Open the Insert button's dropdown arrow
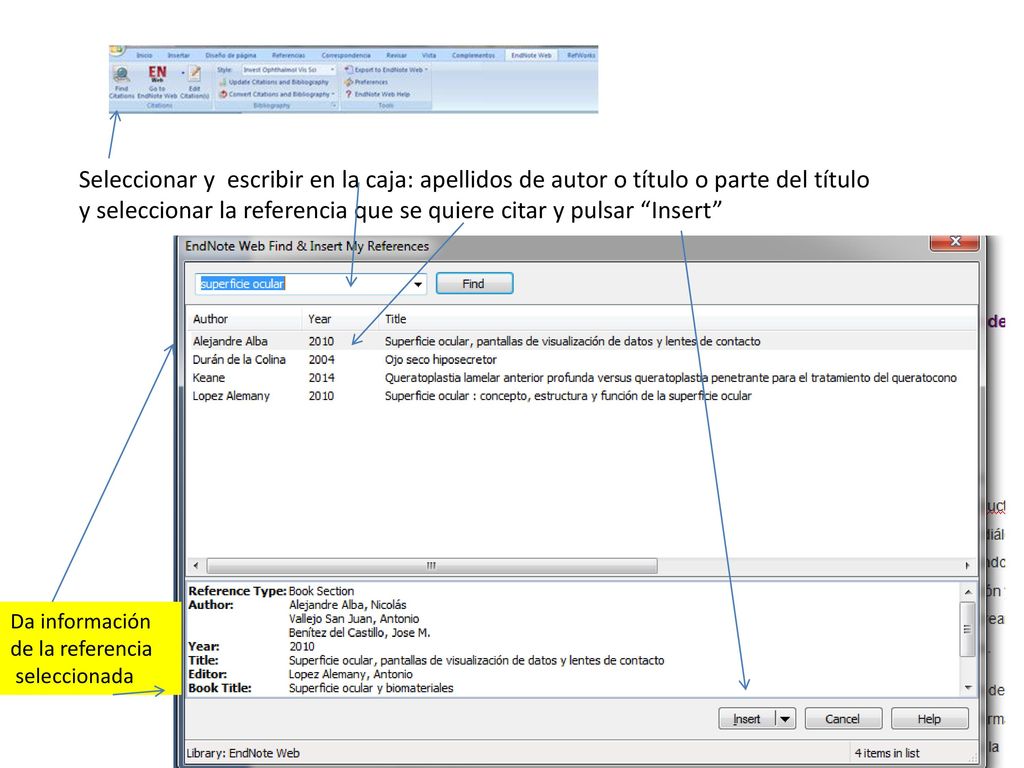This screenshot has width=1024, height=768. pos(786,719)
